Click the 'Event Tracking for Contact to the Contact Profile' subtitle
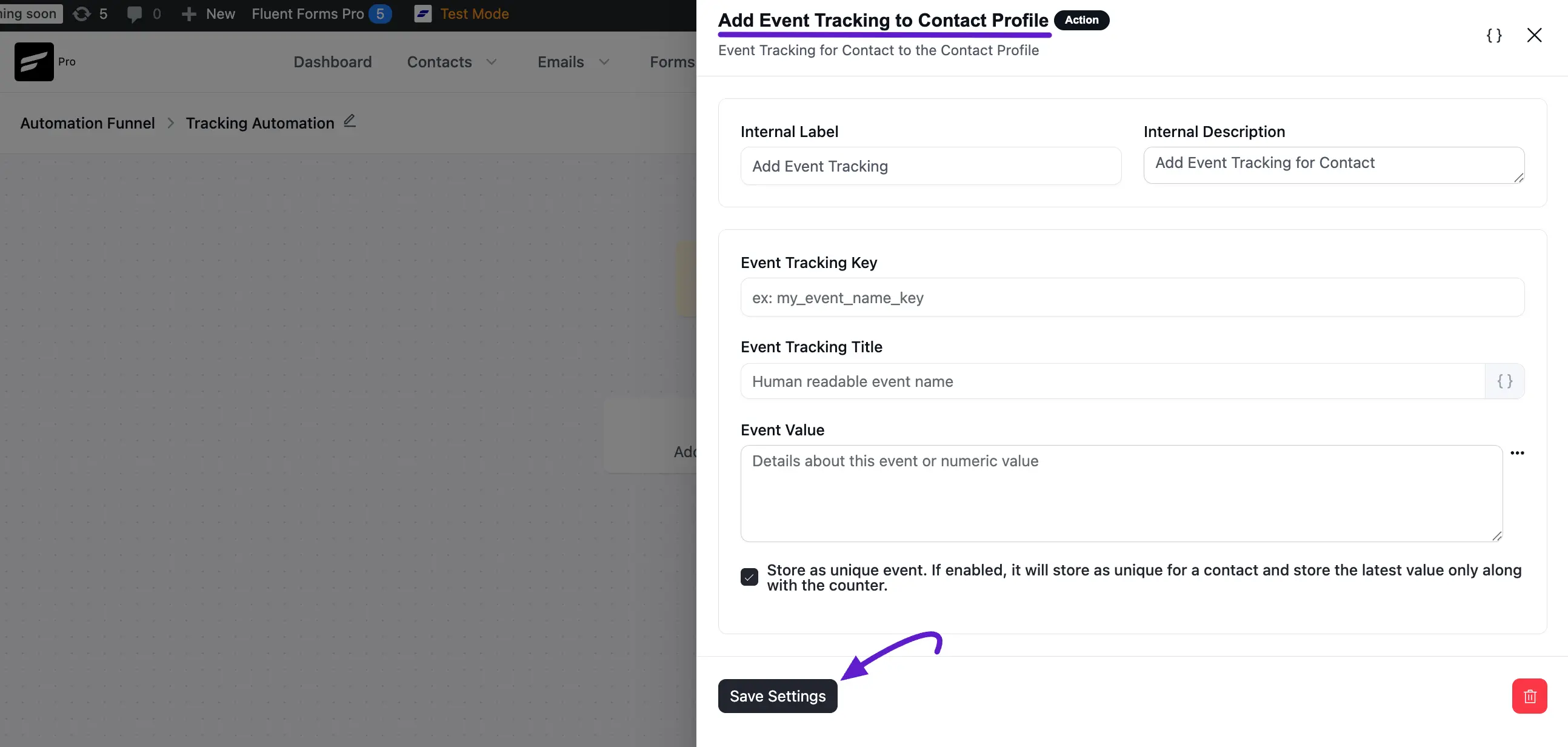 click(878, 50)
